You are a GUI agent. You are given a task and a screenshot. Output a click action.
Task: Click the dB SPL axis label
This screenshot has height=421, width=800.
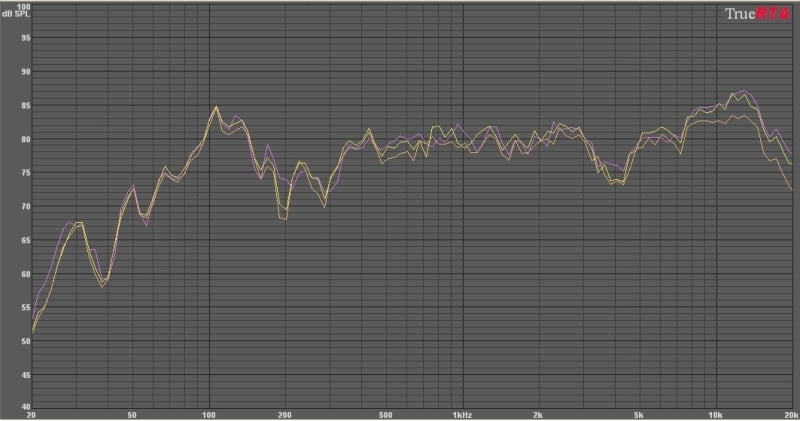coord(16,12)
